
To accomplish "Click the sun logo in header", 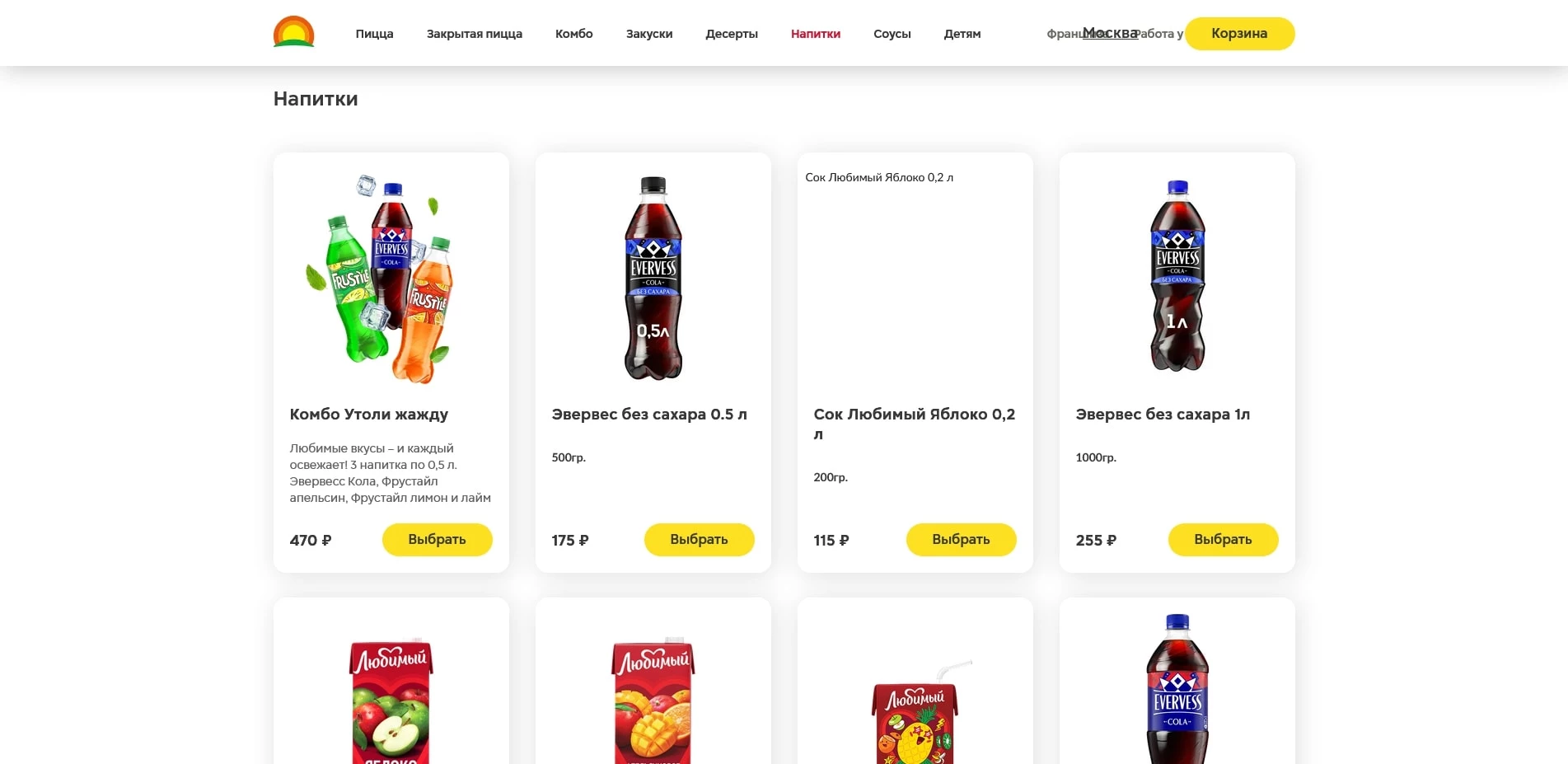I will point(293,32).
